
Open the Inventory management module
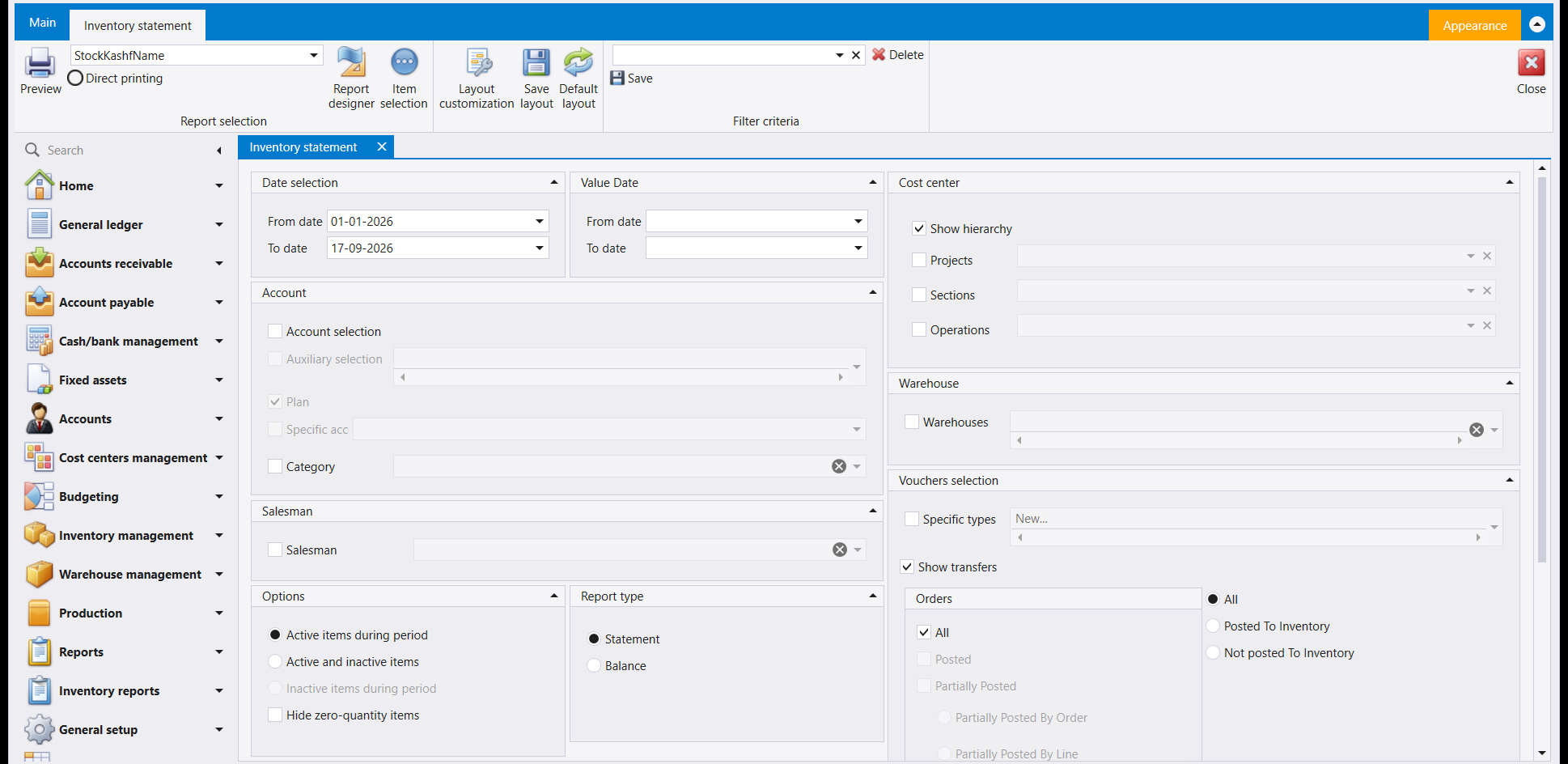(125, 536)
